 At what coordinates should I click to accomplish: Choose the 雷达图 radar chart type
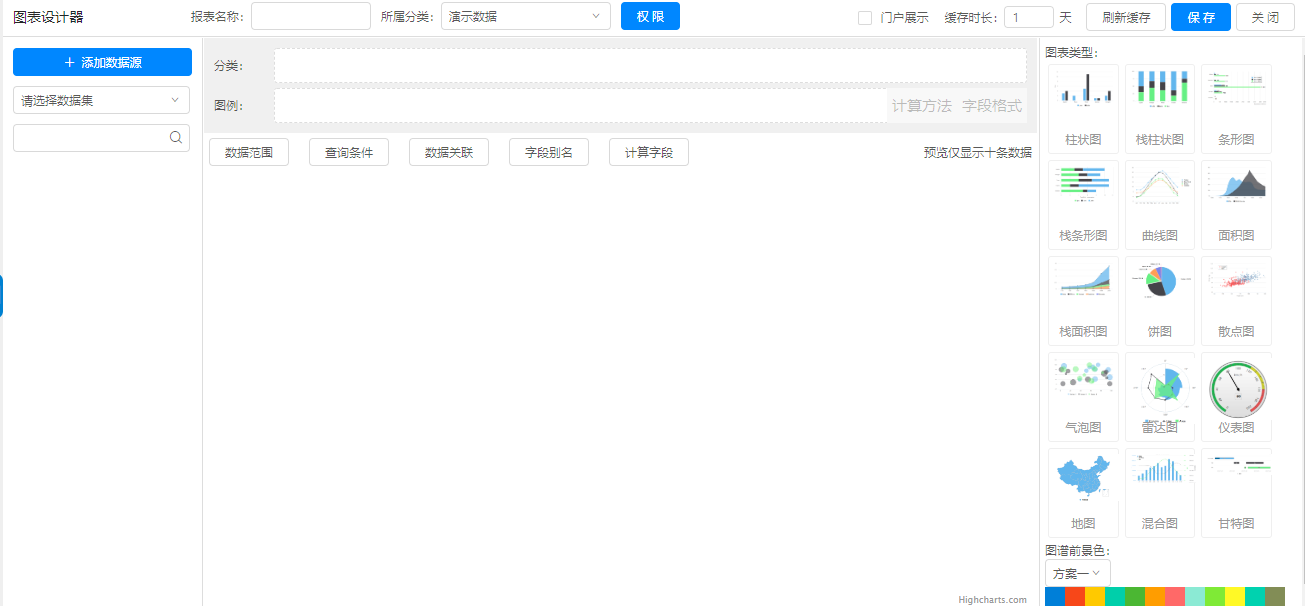coord(1159,396)
